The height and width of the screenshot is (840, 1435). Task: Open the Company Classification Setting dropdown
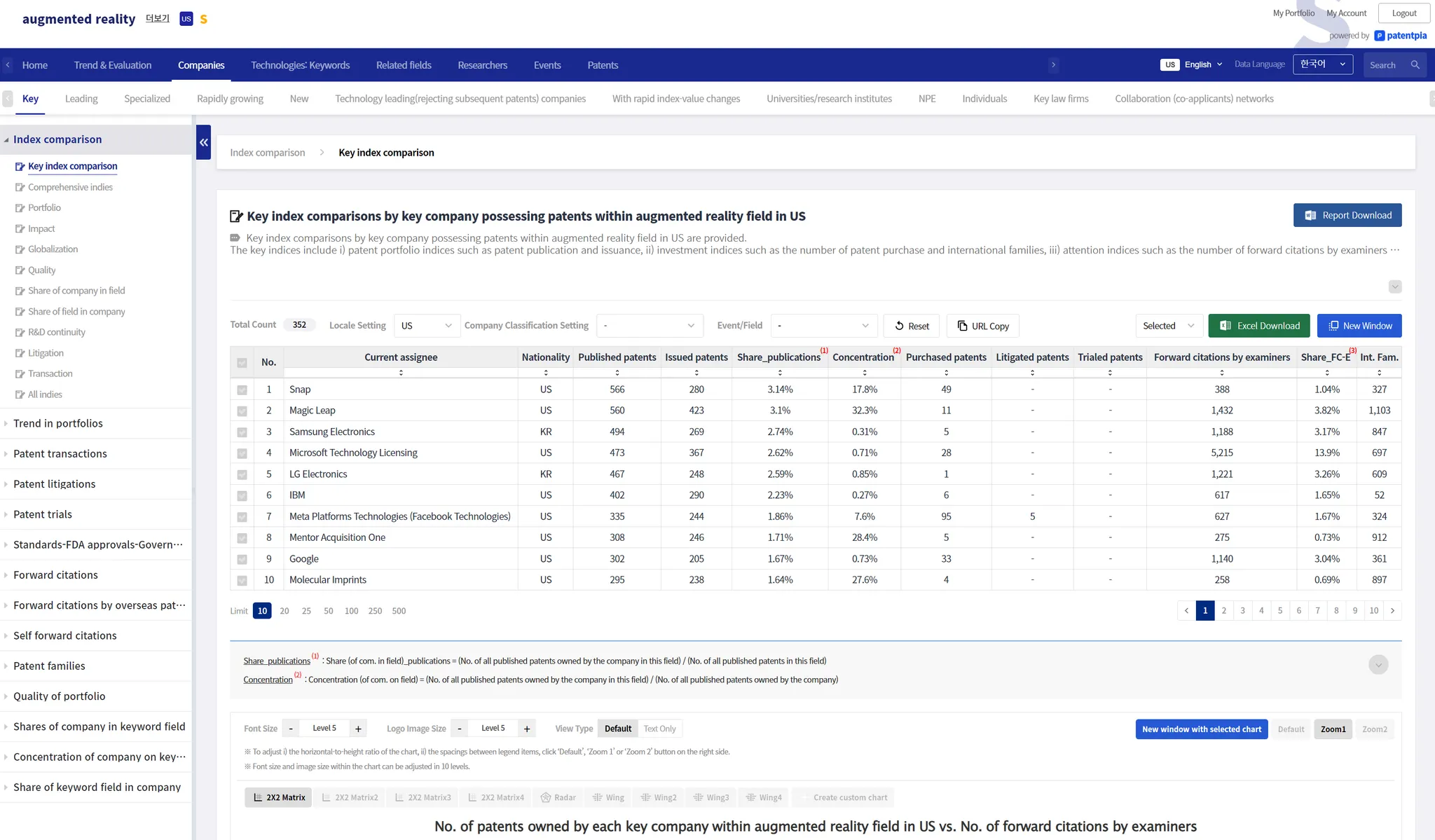point(649,326)
